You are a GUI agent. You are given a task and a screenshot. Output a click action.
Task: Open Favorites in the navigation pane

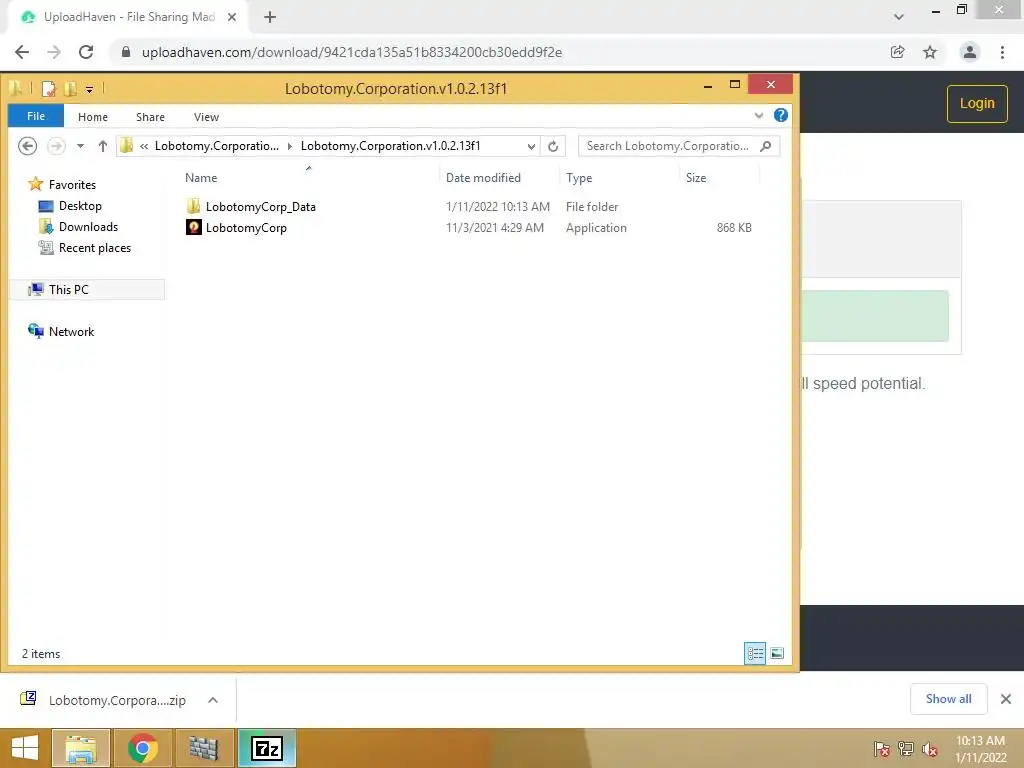[72, 185]
